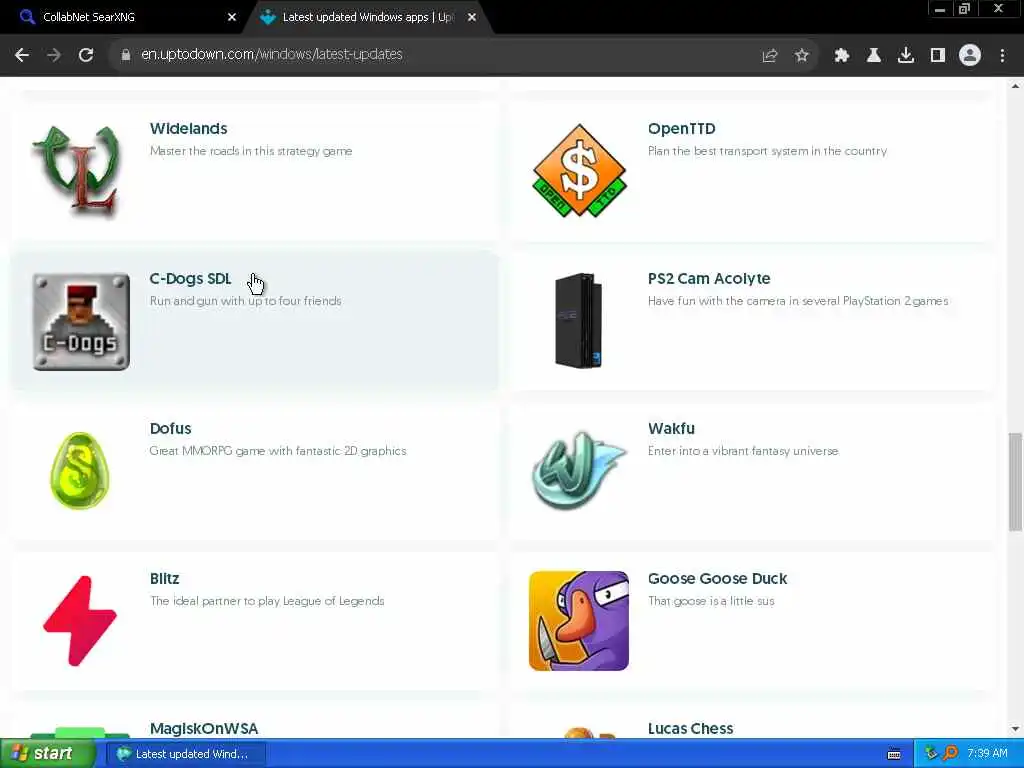Select the Latest updated Windows apps tab

pyautogui.click(x=368, y=17)
